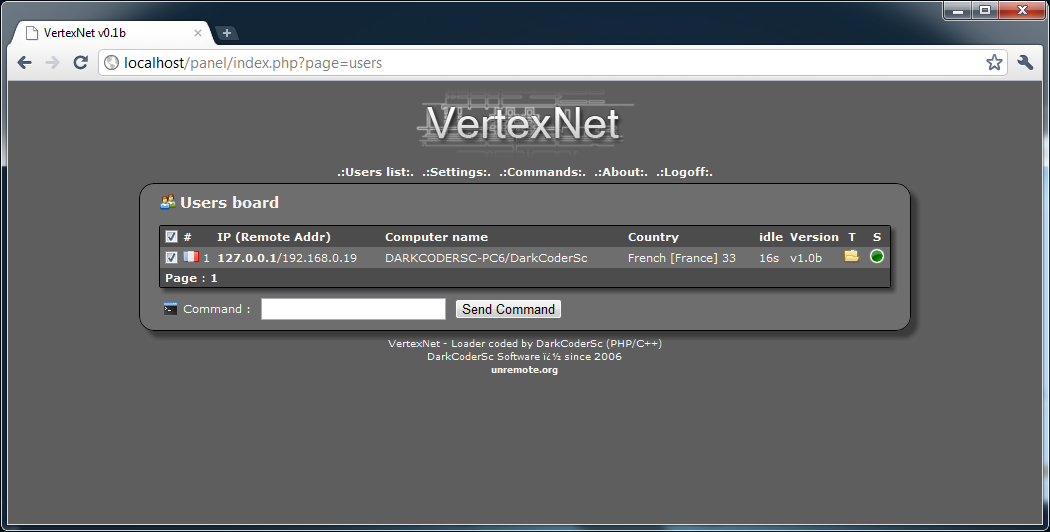
Task: Maximize the browser window
Action: (985, 10)
